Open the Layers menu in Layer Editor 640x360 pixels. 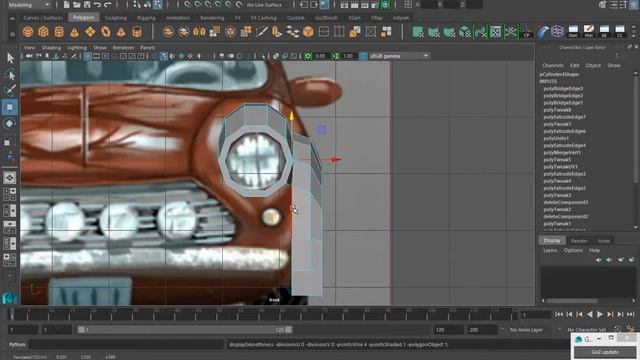click(550, 250)
